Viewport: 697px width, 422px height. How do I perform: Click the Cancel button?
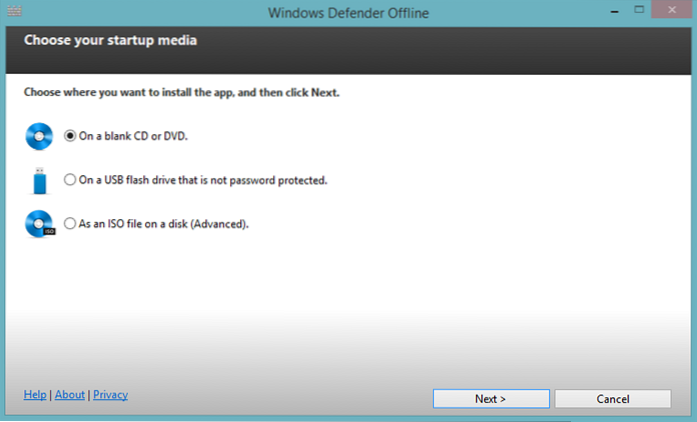click(x=613, y=399)
